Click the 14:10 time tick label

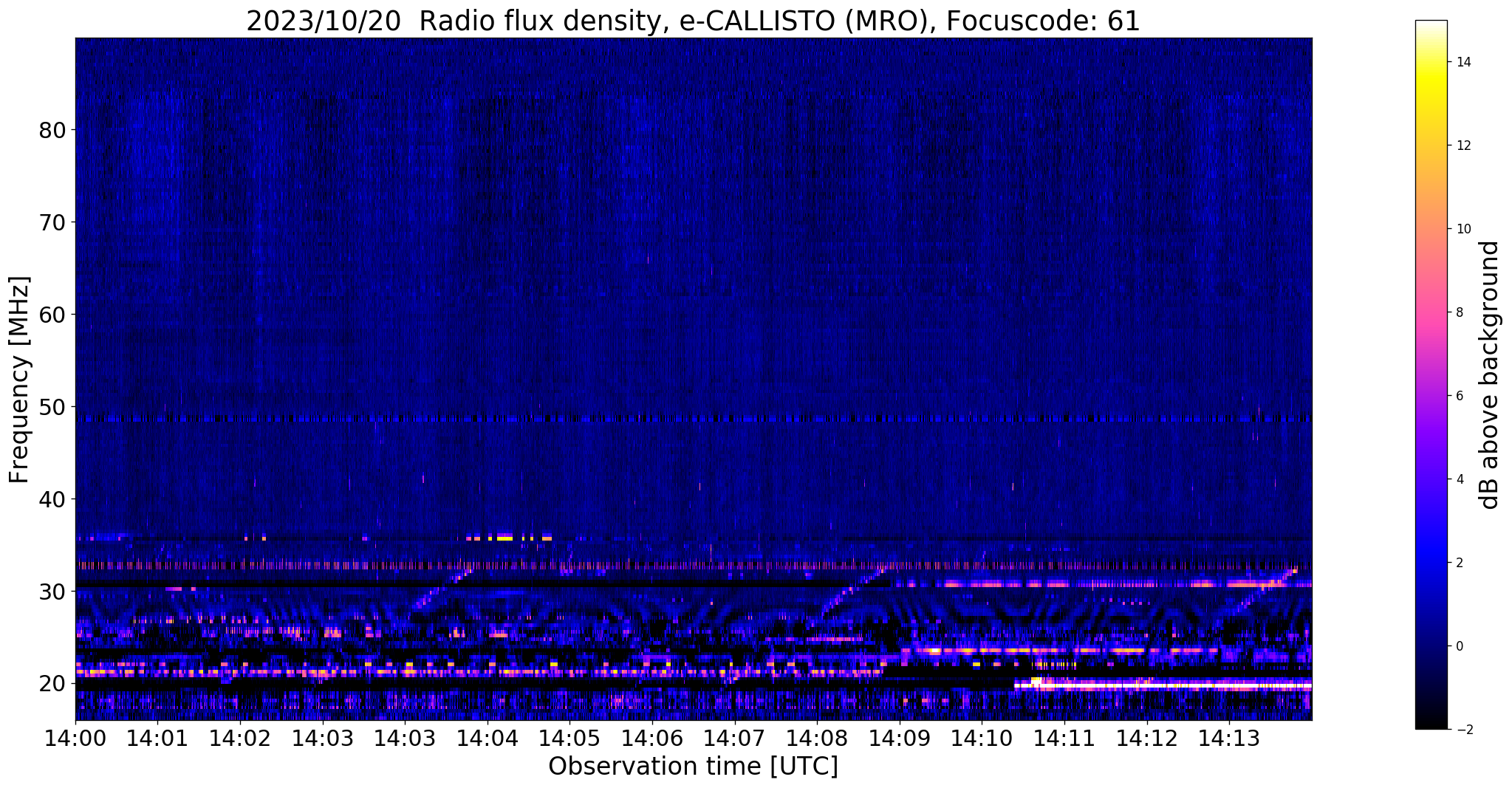click(982, 738)
